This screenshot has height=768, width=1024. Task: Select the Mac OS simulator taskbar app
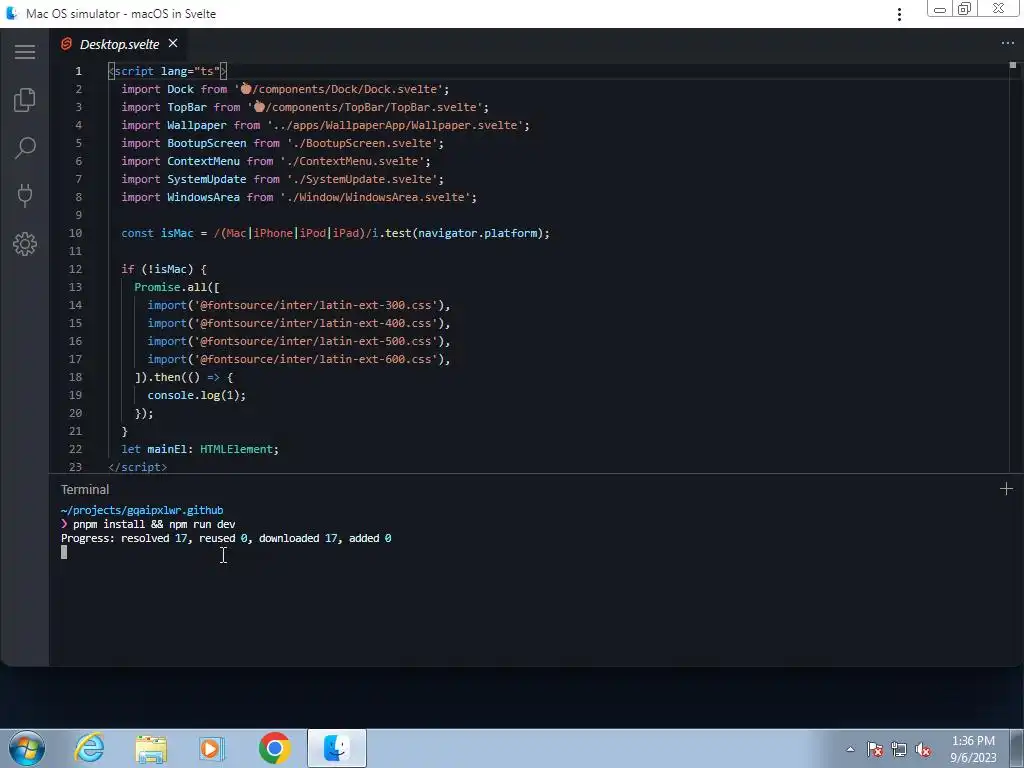click(336, 748)
